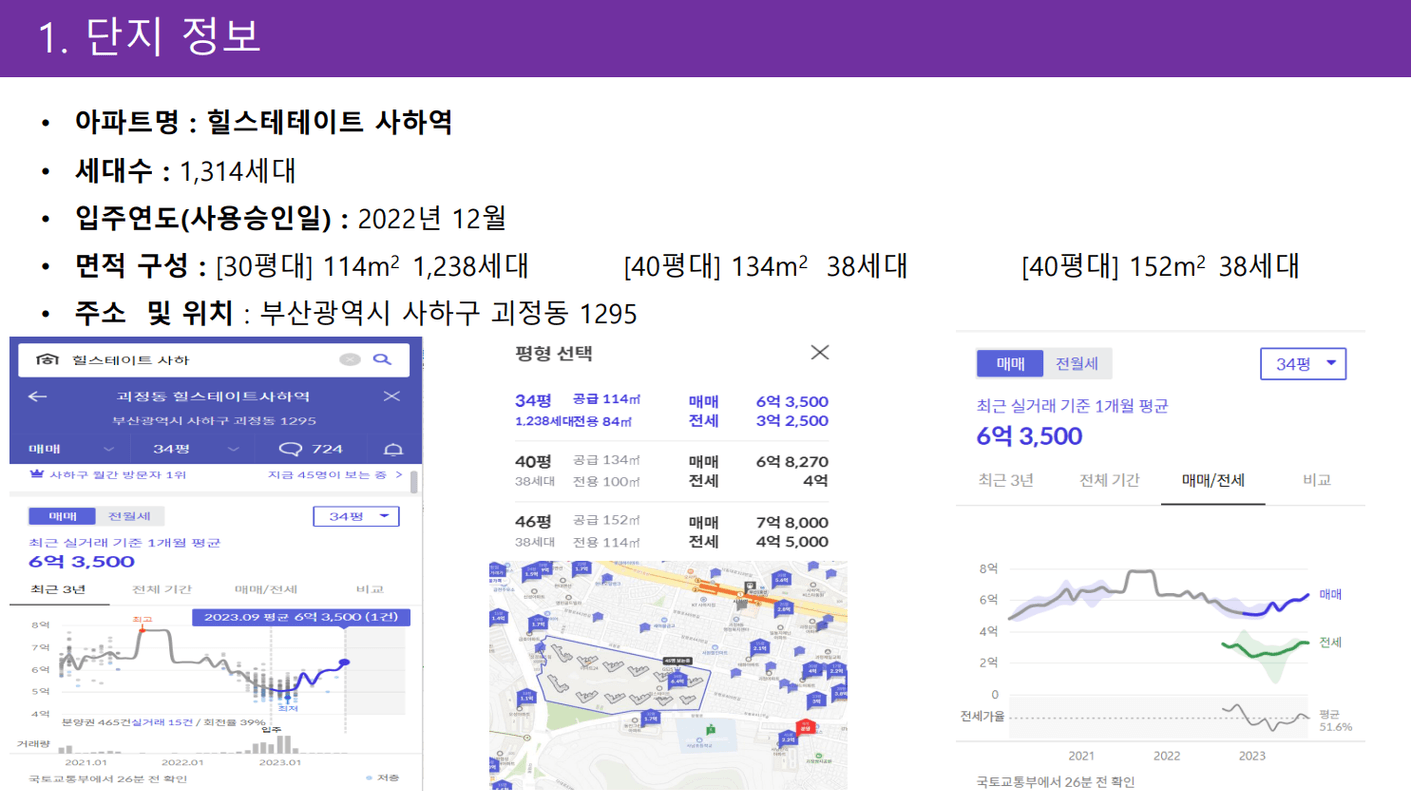Clear search text with the gray X icon
This screenshot has height=791, width=1411.
349,360
